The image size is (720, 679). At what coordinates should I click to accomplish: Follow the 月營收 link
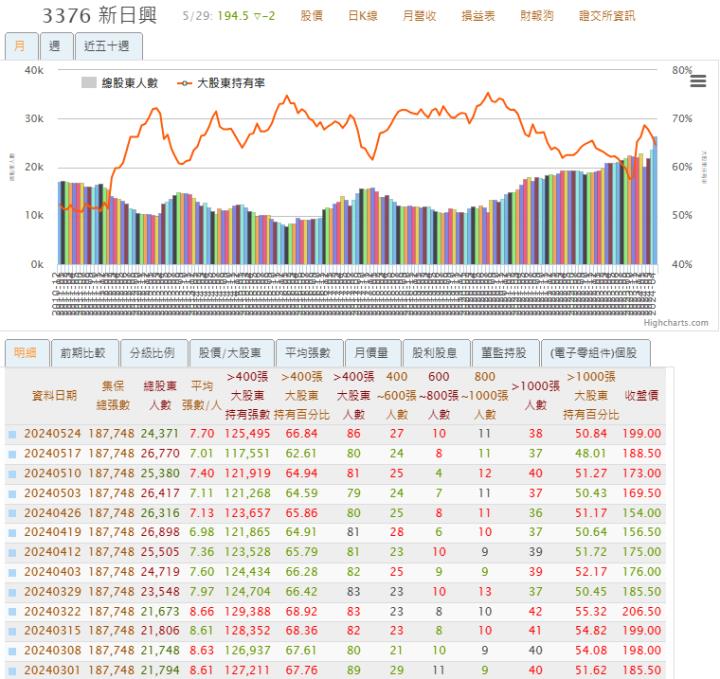[x=419, y=16]
